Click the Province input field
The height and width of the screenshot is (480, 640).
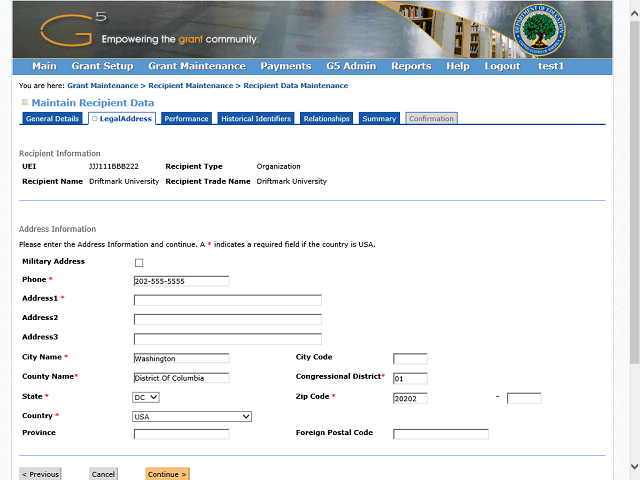click(182, 434)
